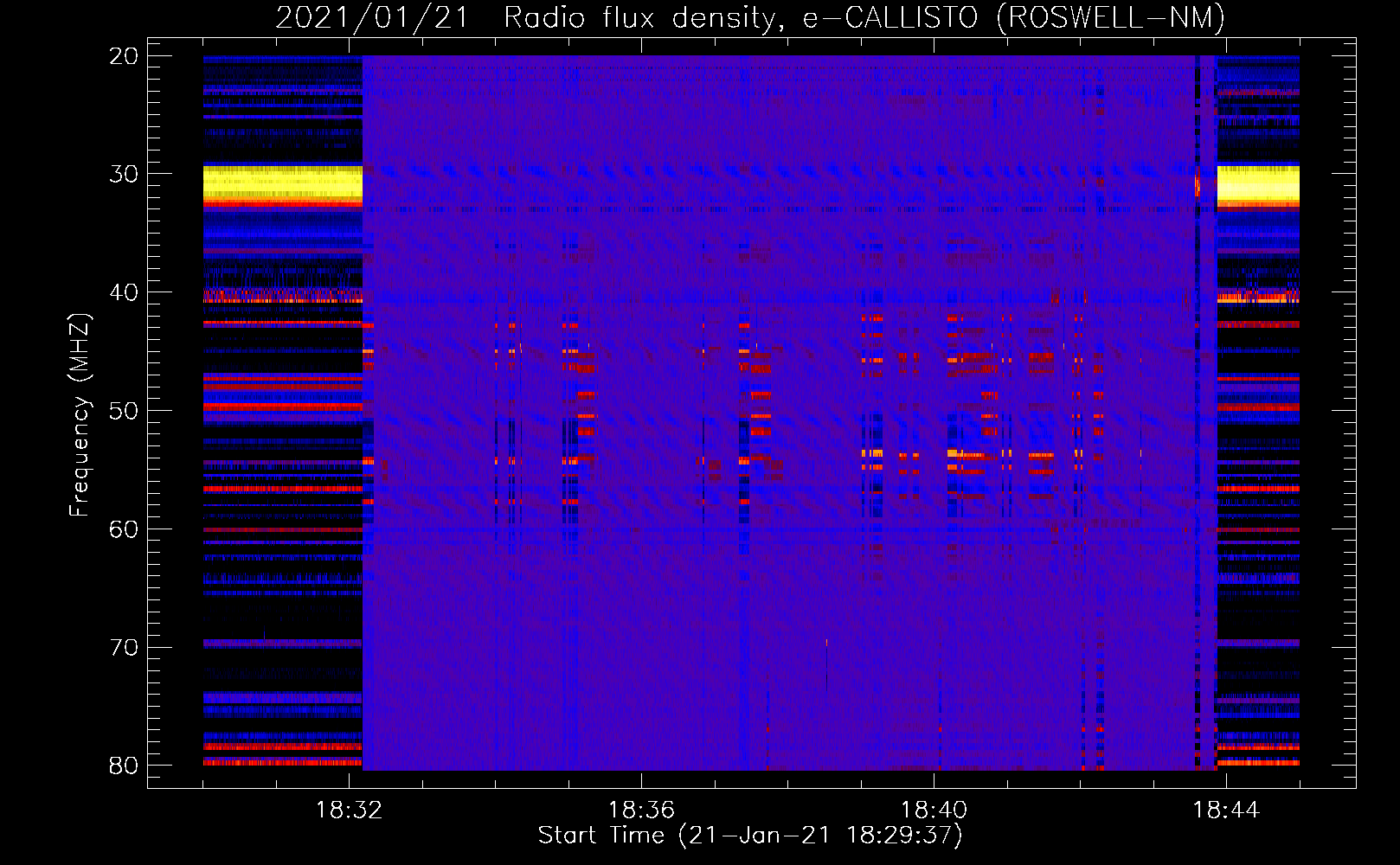Click the 18:44 time tick label
This screenshot has width=1400, height=865.
click(x=1226, y=811)
